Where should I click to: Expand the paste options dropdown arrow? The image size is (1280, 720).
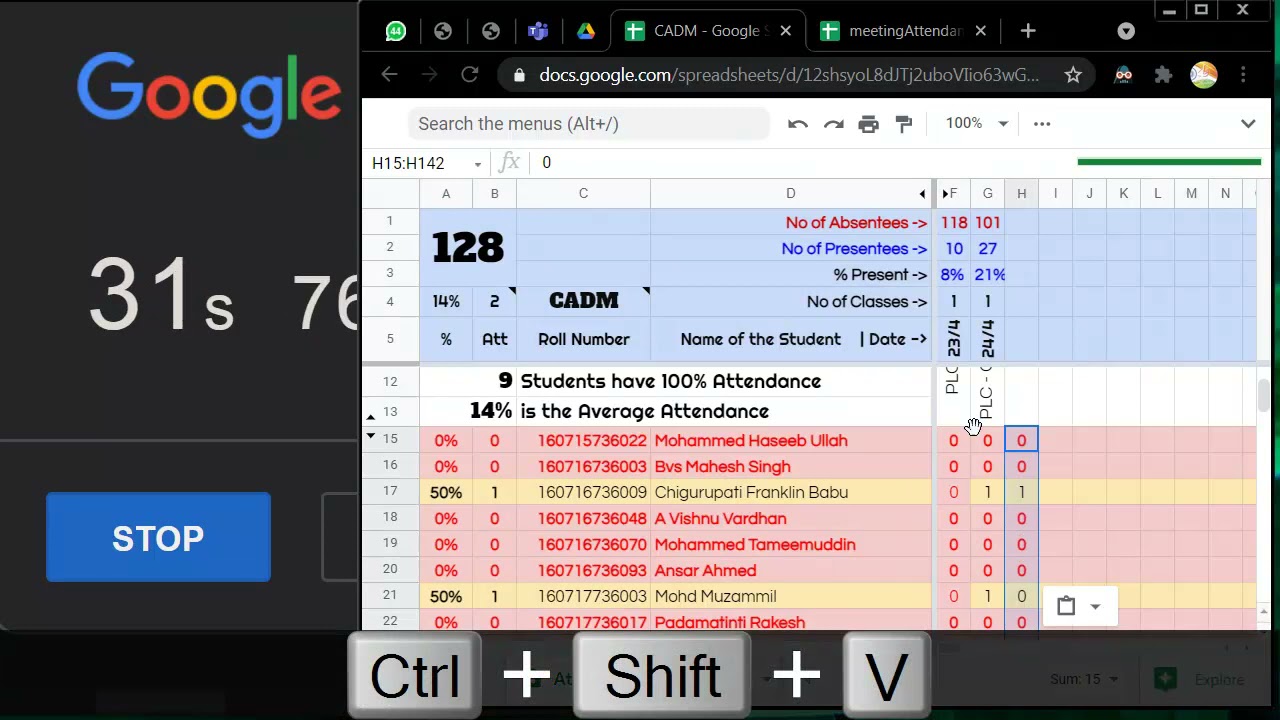1095,607
